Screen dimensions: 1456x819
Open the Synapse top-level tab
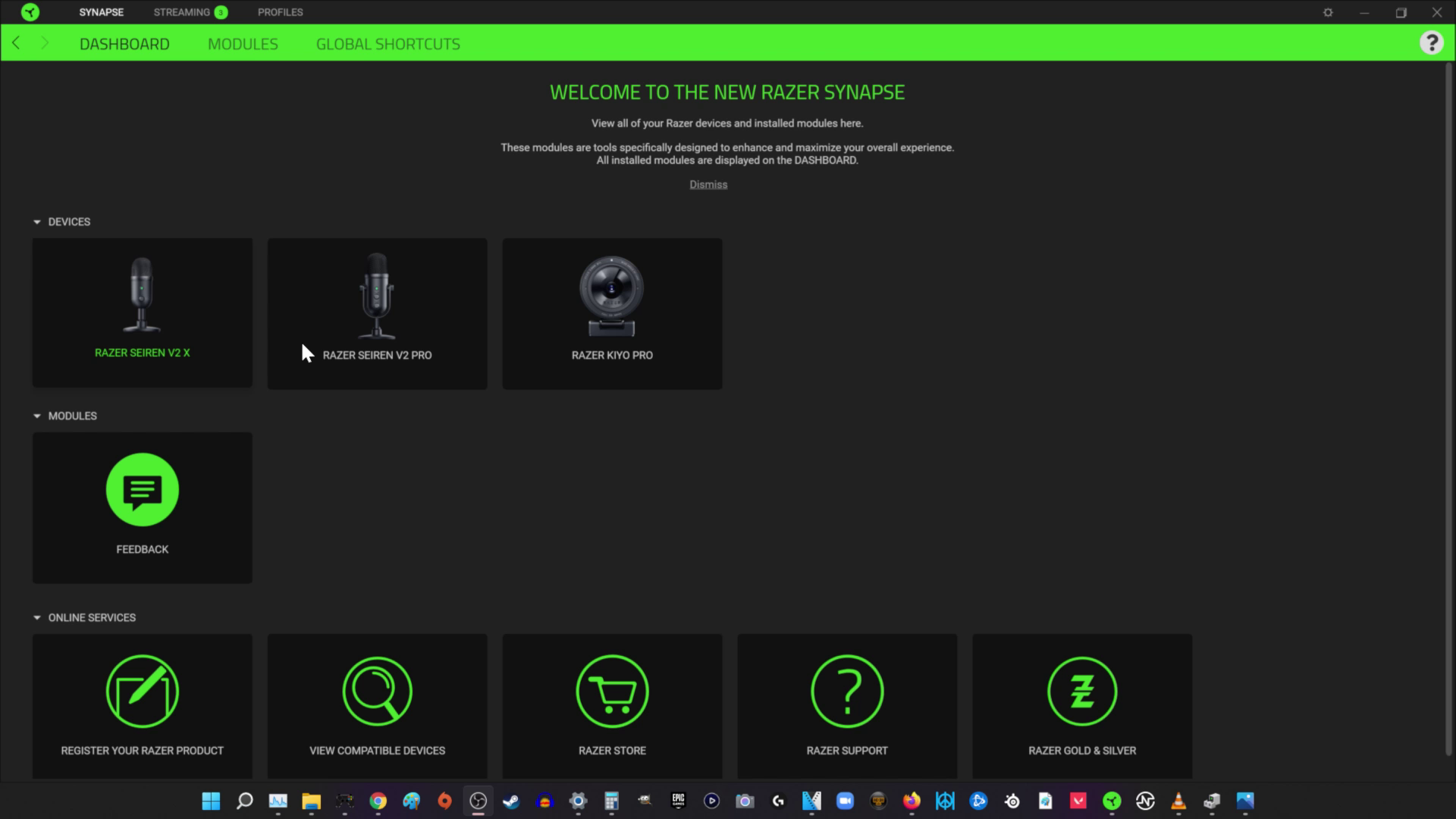[x=101, y=12]
